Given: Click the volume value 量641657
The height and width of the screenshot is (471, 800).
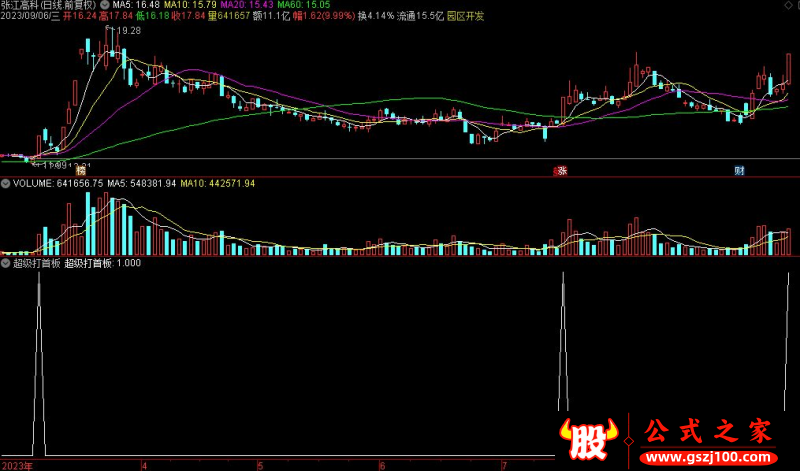Looking at the screenshot, I should pyautogui.click(x=229, y=16).
